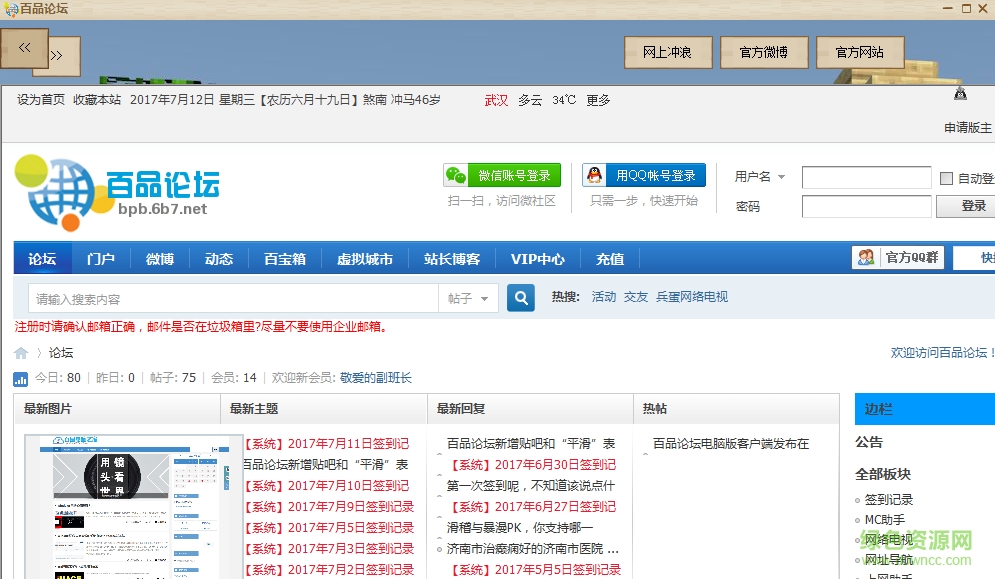Switch to the 门户 navigation tab
Screen dimensions: 995x579
point(100,257)
